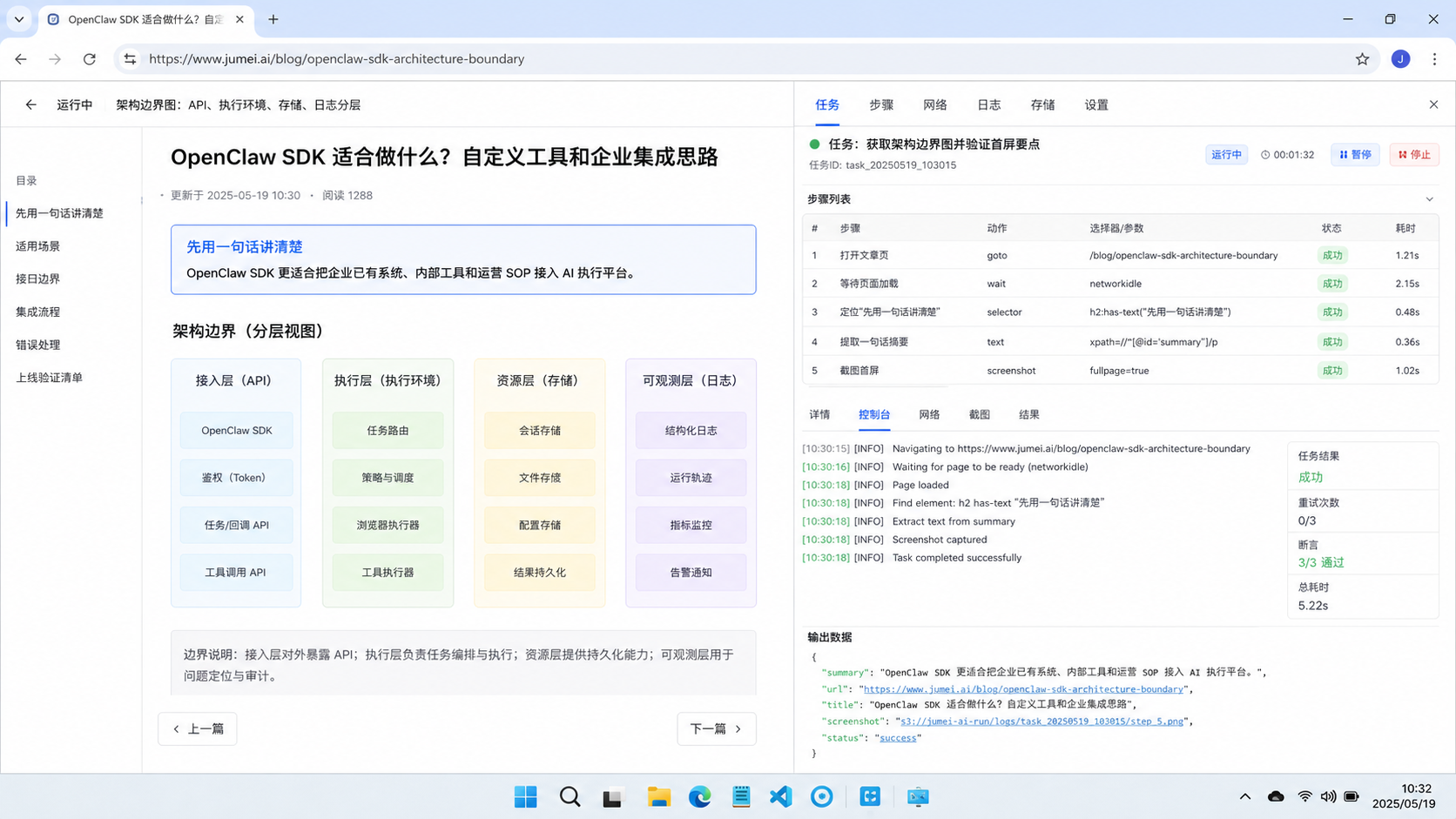
Task: Switch to the top 网络 tab
Action: pos(935,104)
